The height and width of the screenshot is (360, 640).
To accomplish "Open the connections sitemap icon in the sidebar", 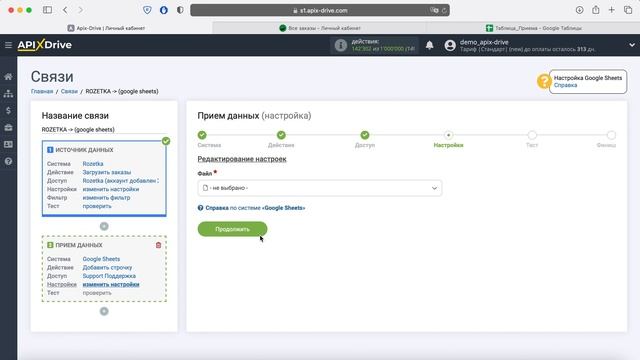I will point(8,93).
